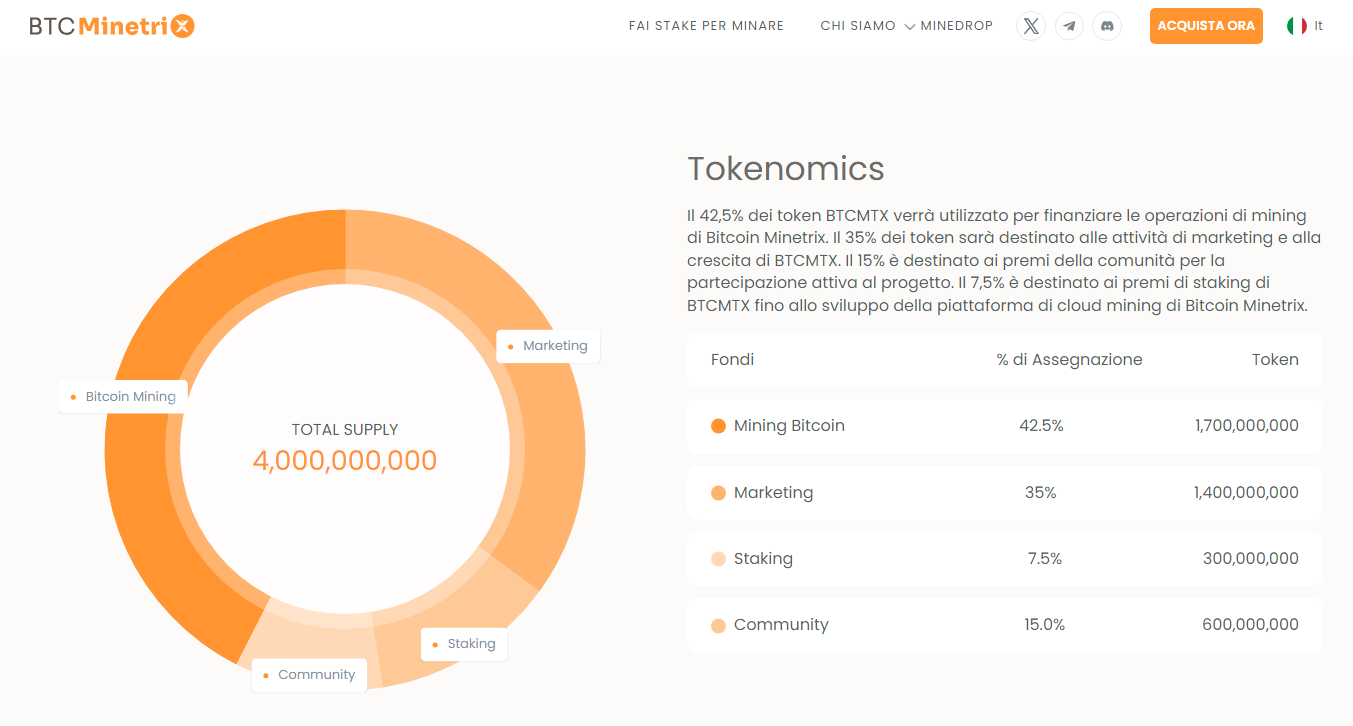Click the Fondi column header
The width and height of the screenshot is (1353, 726).
(x=733, y=359)
